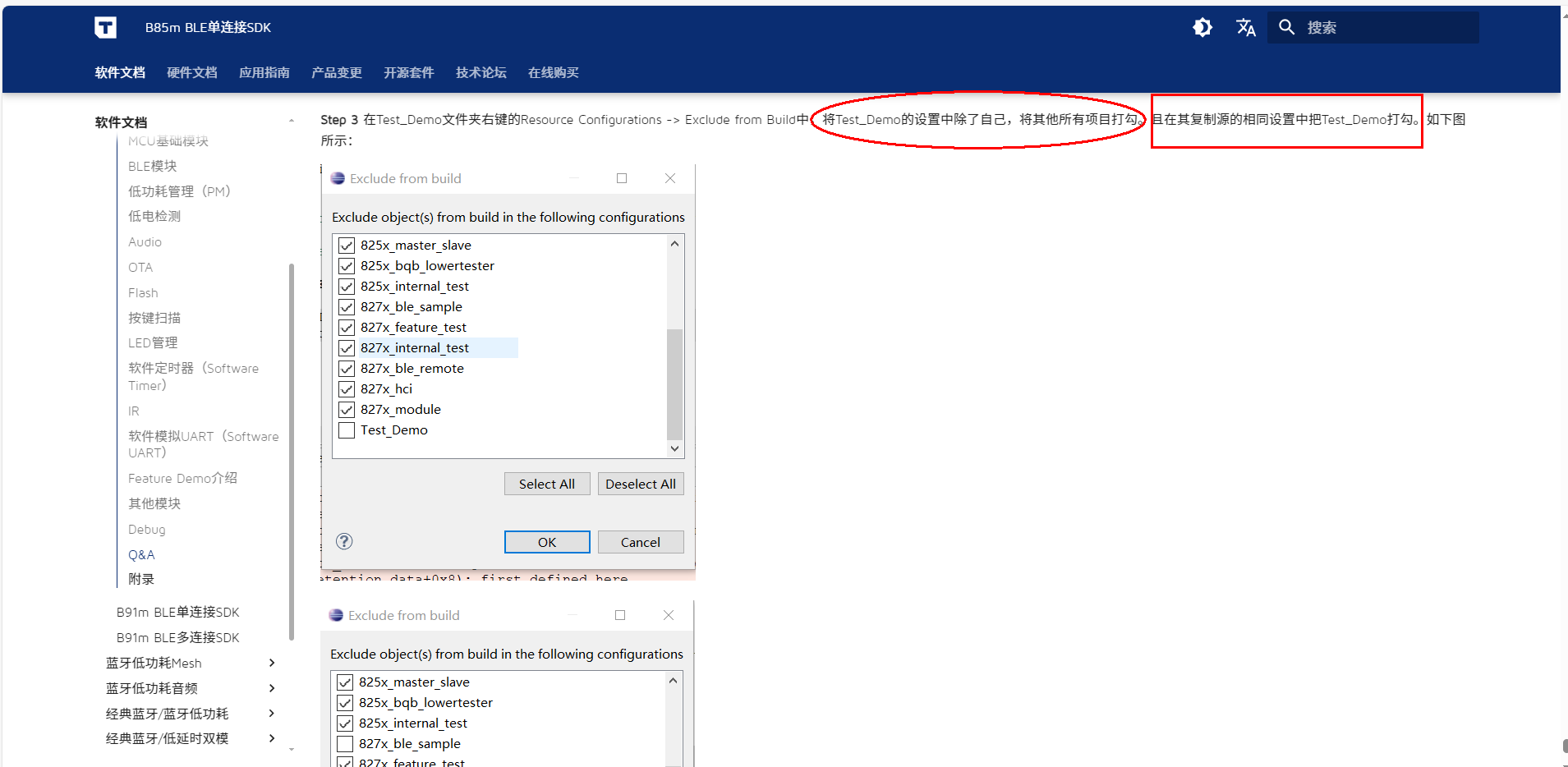1568x767 pixels.
Task: Go to 开源套件 tab
Action: point(409,72)
